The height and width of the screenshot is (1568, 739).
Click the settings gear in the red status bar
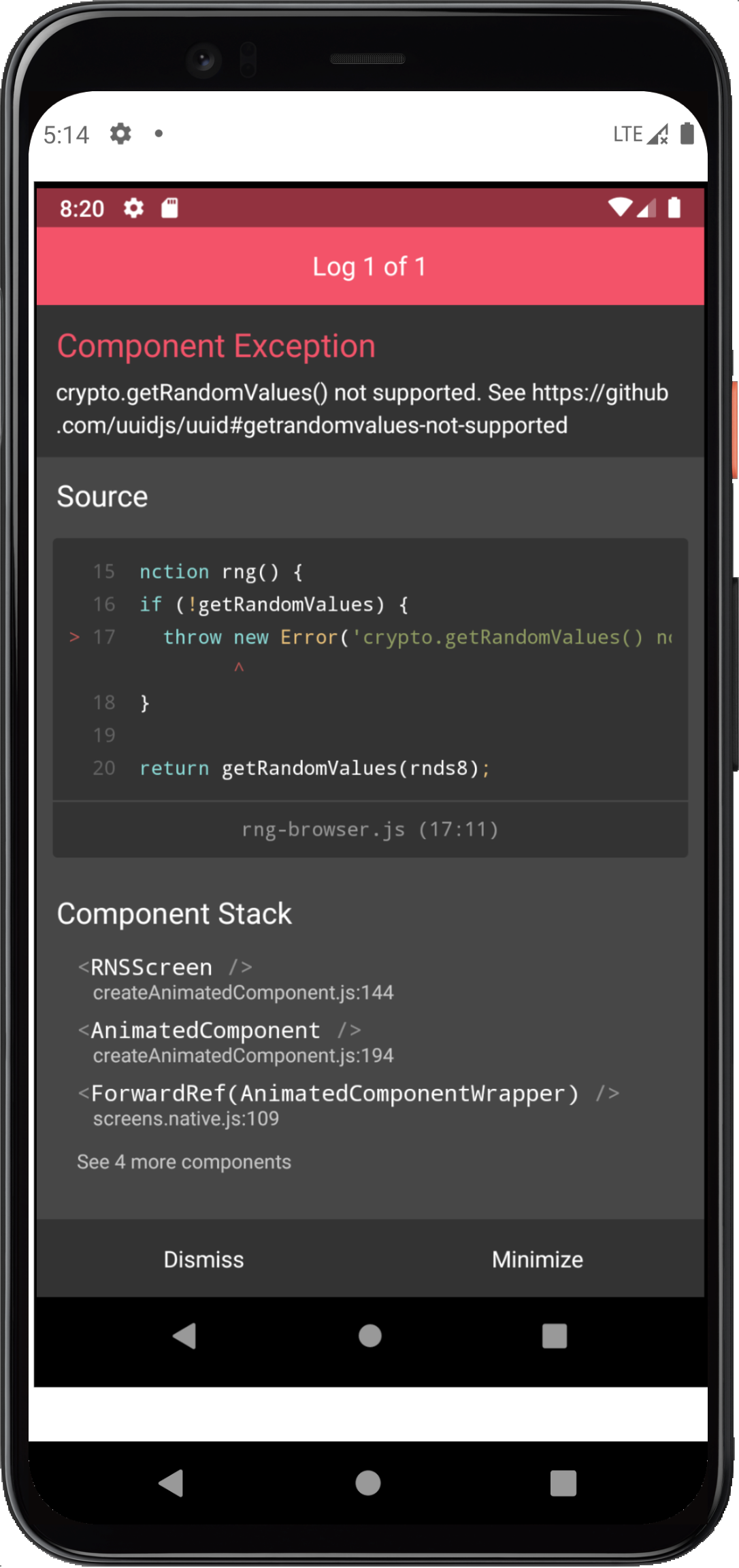(x=133, y=208)
